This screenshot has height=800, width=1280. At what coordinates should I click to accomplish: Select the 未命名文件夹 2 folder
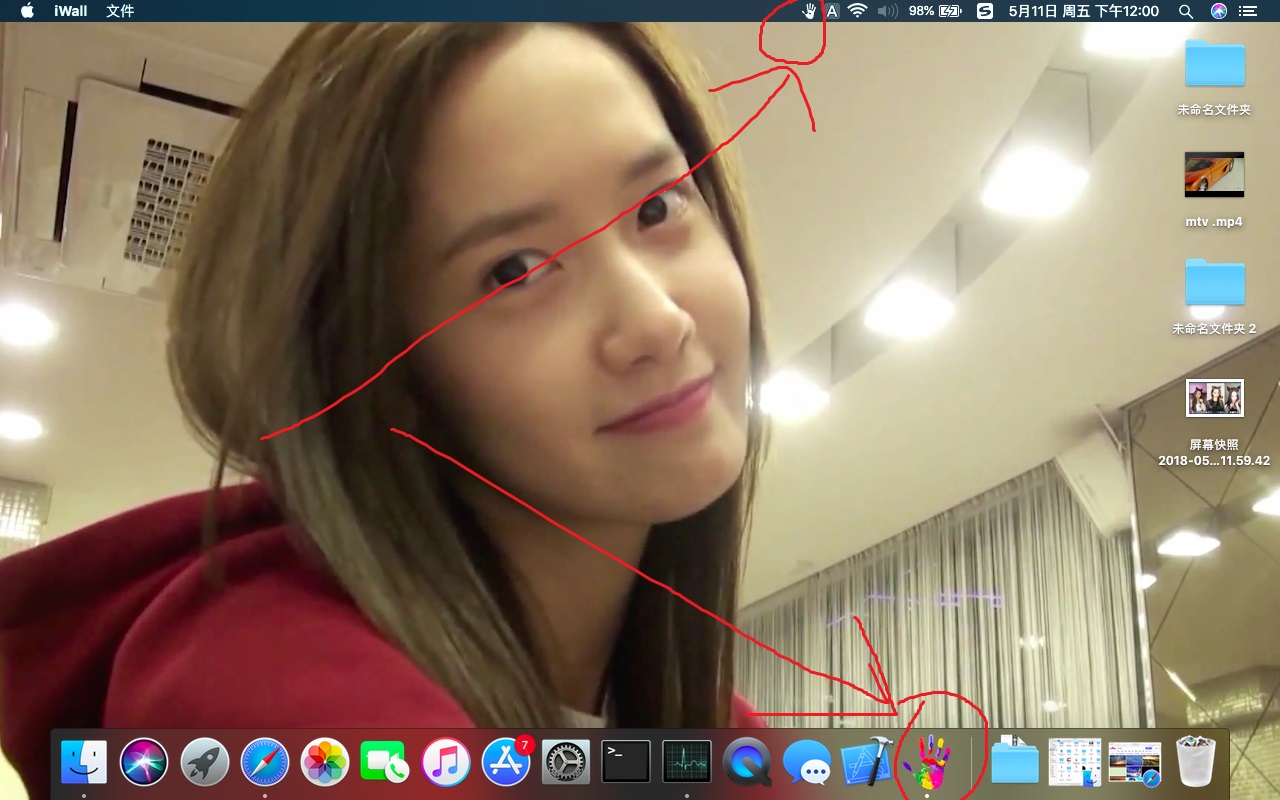1214,283
